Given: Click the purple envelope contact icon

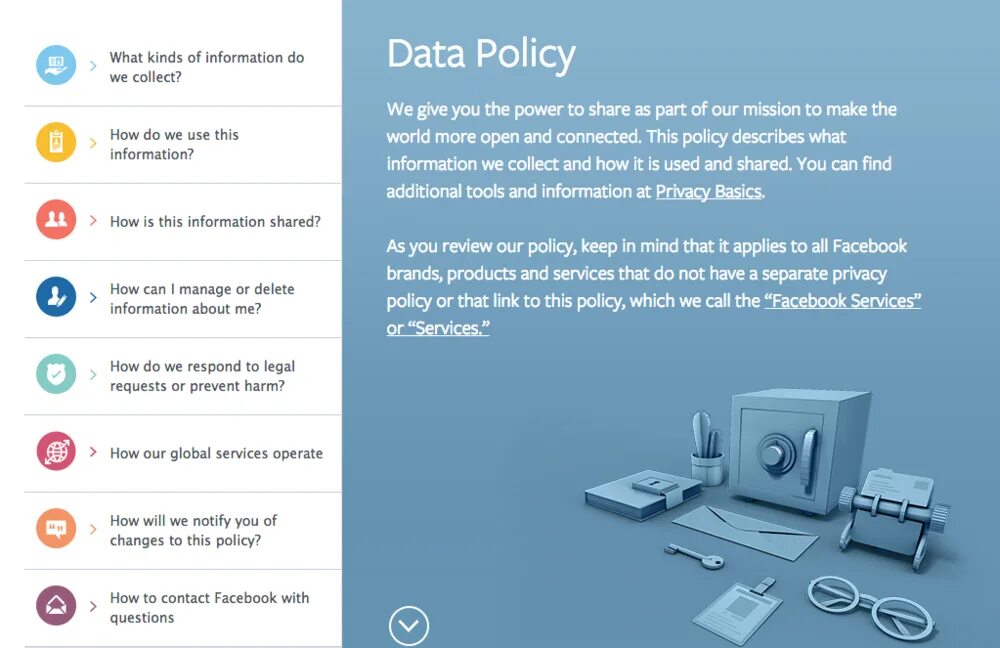Looking at the screenshot, I should pos(56,606).
